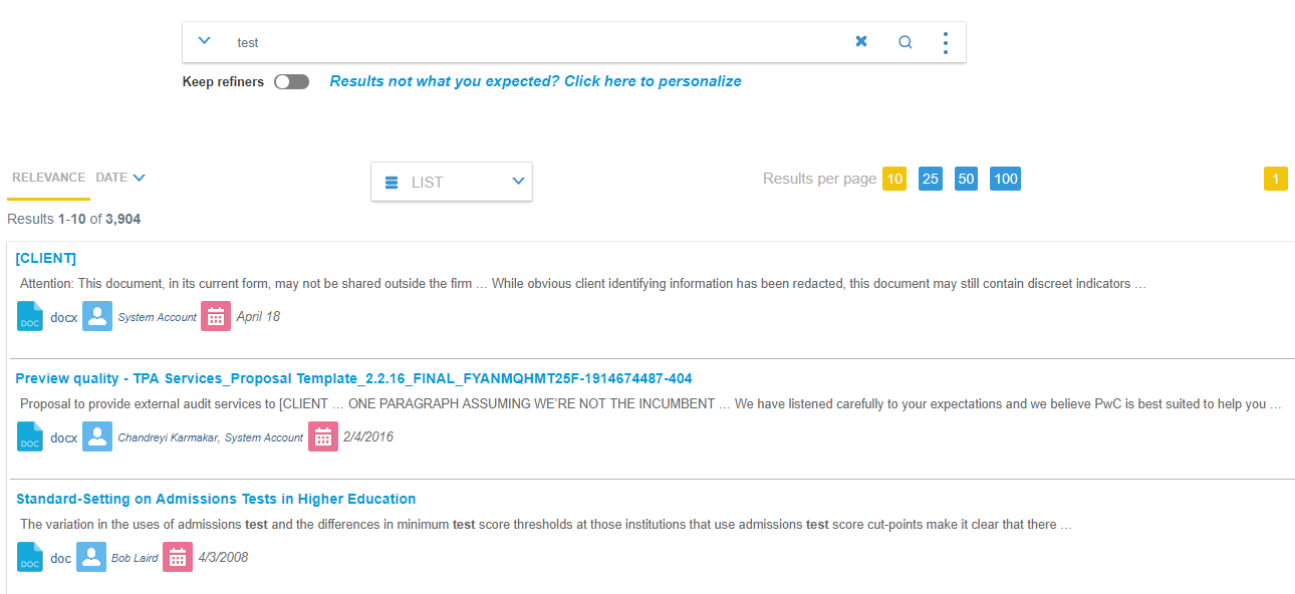Click the author icon beside Bob Laird
This screenshot has height=594, width=1295.
click(91, 557)
